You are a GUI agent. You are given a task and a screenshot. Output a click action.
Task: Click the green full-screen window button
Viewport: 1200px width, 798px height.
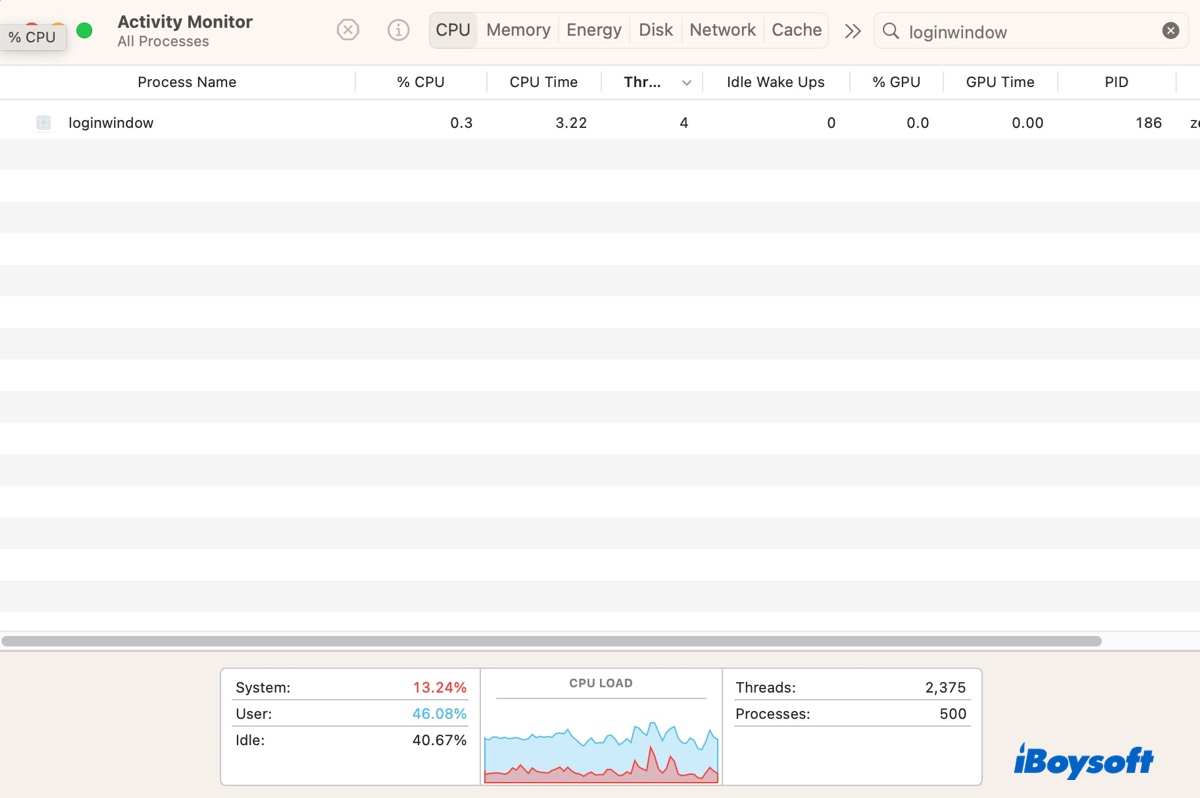pos(84,30)
